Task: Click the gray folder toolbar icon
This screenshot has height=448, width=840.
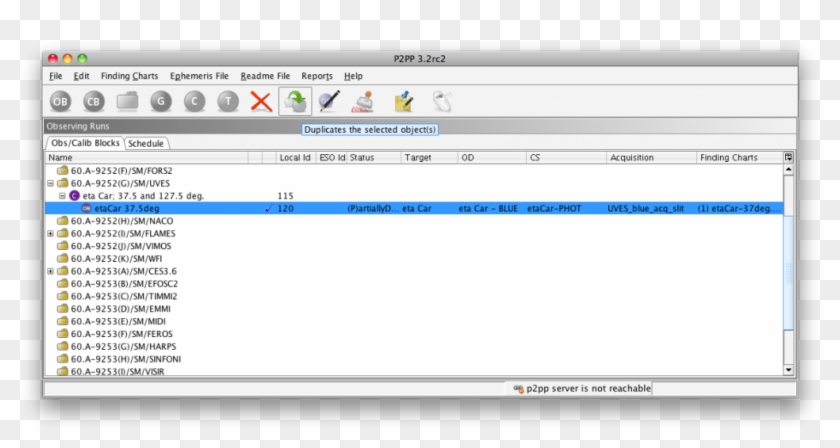Action: pyautogui.click(x=126, y=101)
